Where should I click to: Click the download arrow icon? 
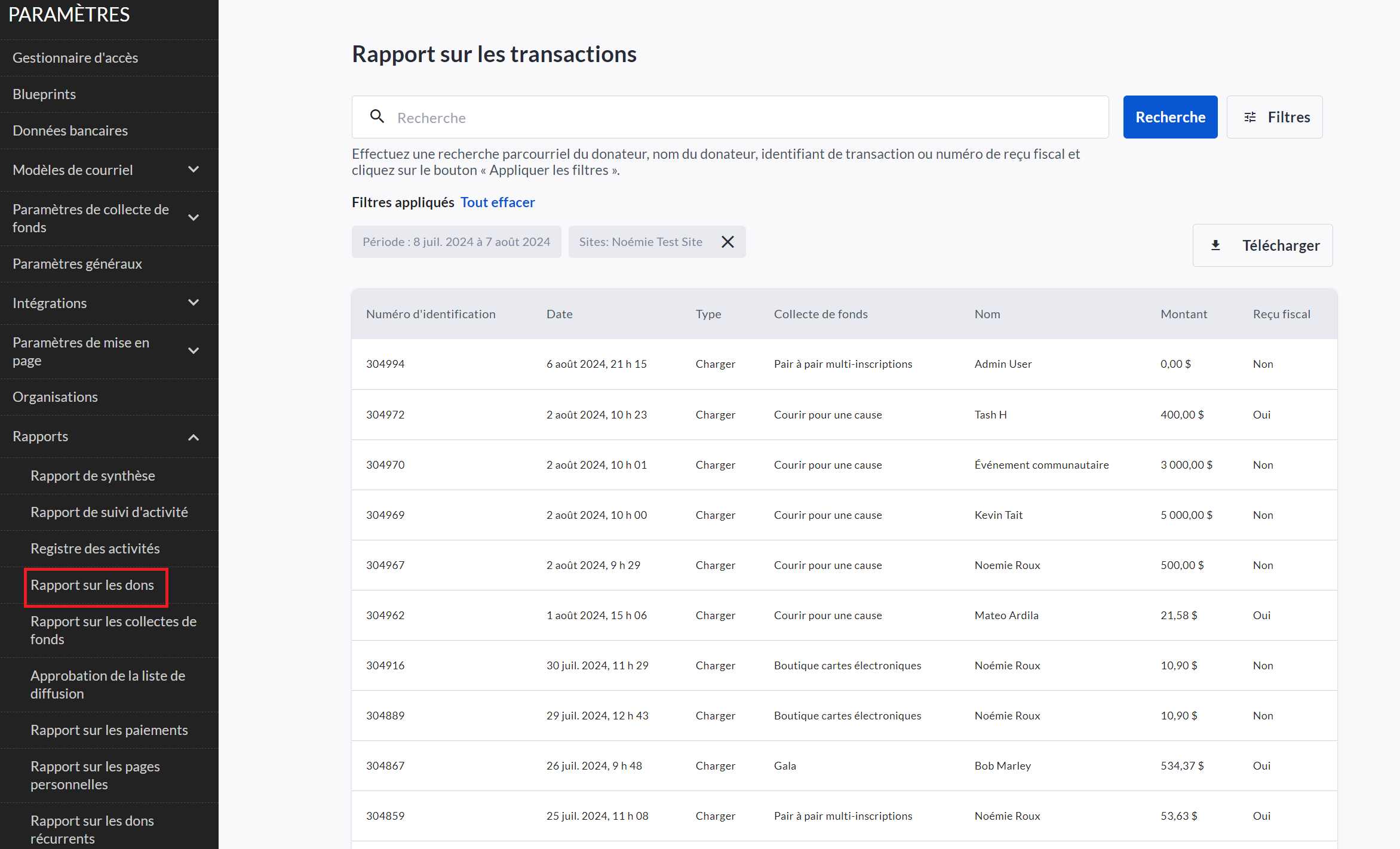1215,245
